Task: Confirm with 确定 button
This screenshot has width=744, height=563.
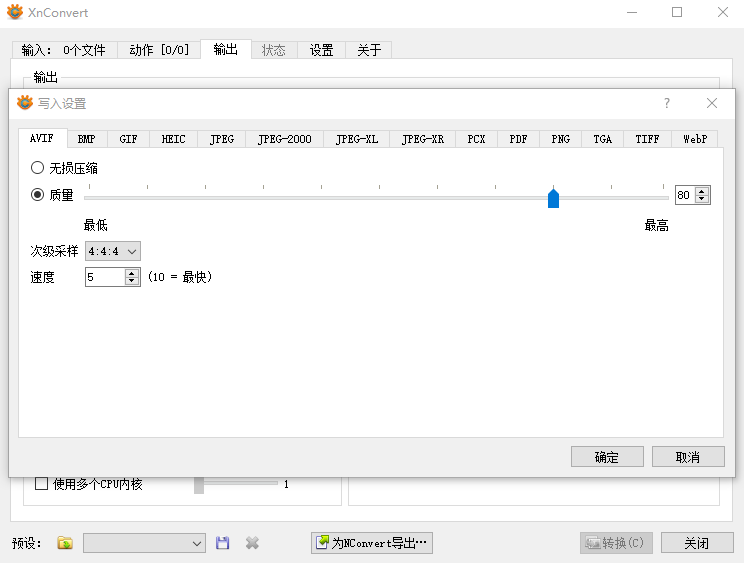Action: point(607,457)
